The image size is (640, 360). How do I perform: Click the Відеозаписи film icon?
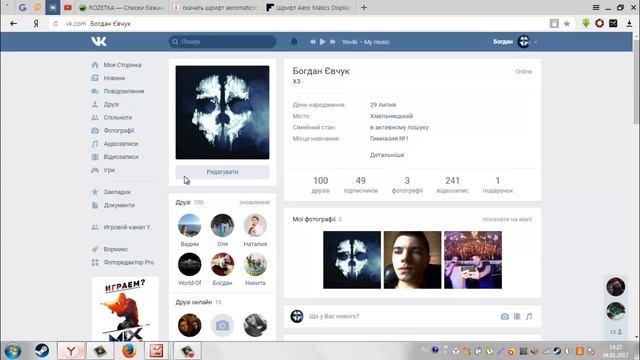[x=95, y=157]
